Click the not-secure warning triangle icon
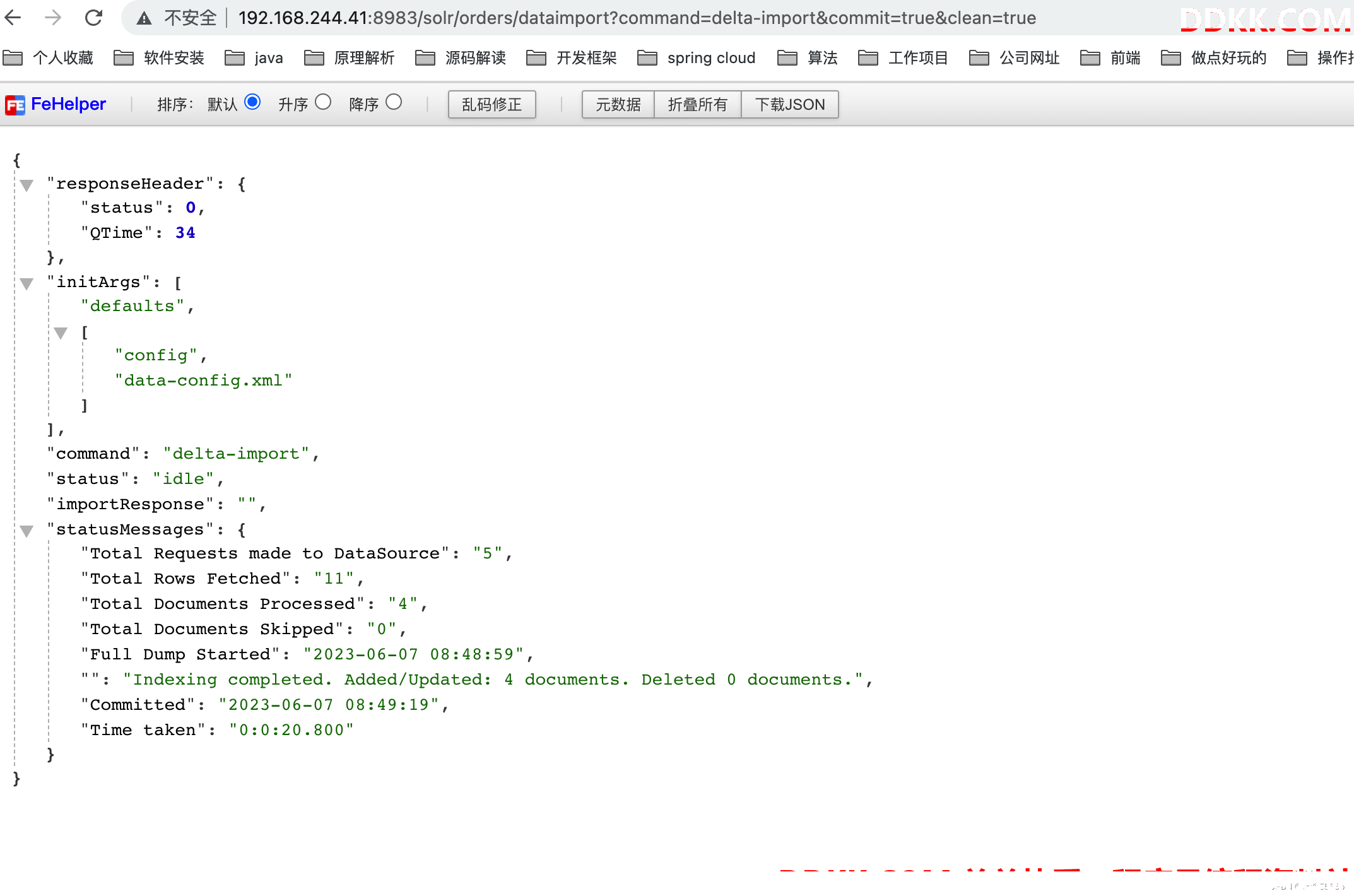1354x896 pixels. tap(144, 18)
